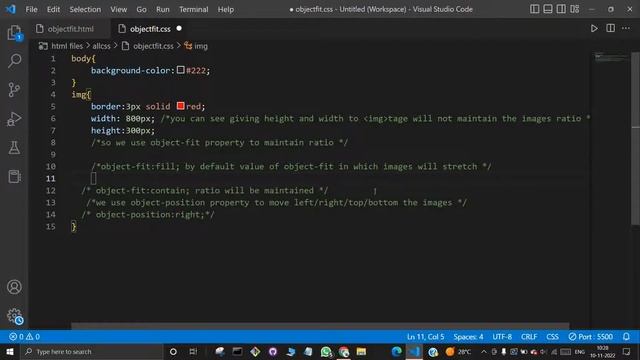
Task: Open the red color swatch picker
Action: pyautogui.click(x=181, y=106)
